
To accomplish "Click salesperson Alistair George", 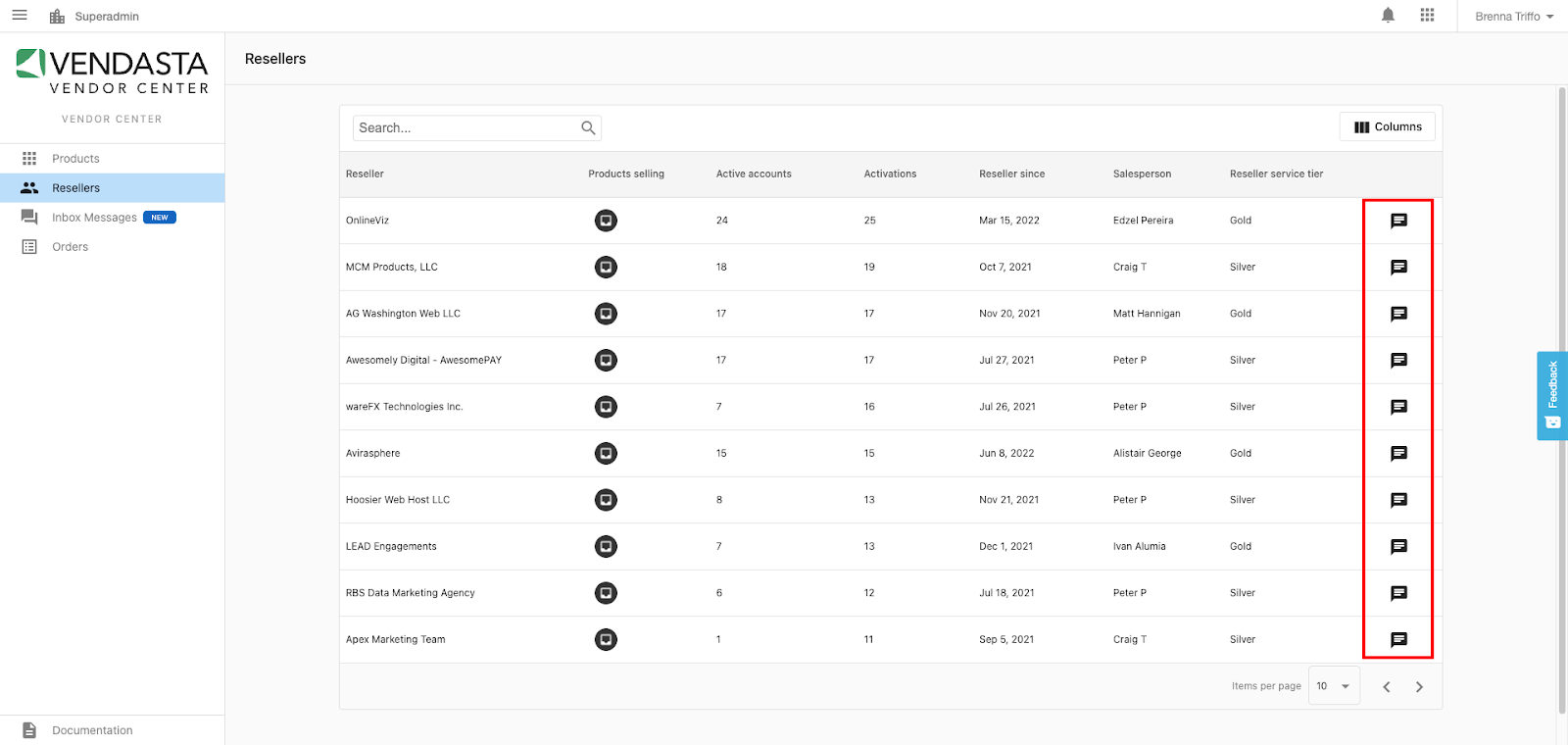I will [x=1147, y=453].
